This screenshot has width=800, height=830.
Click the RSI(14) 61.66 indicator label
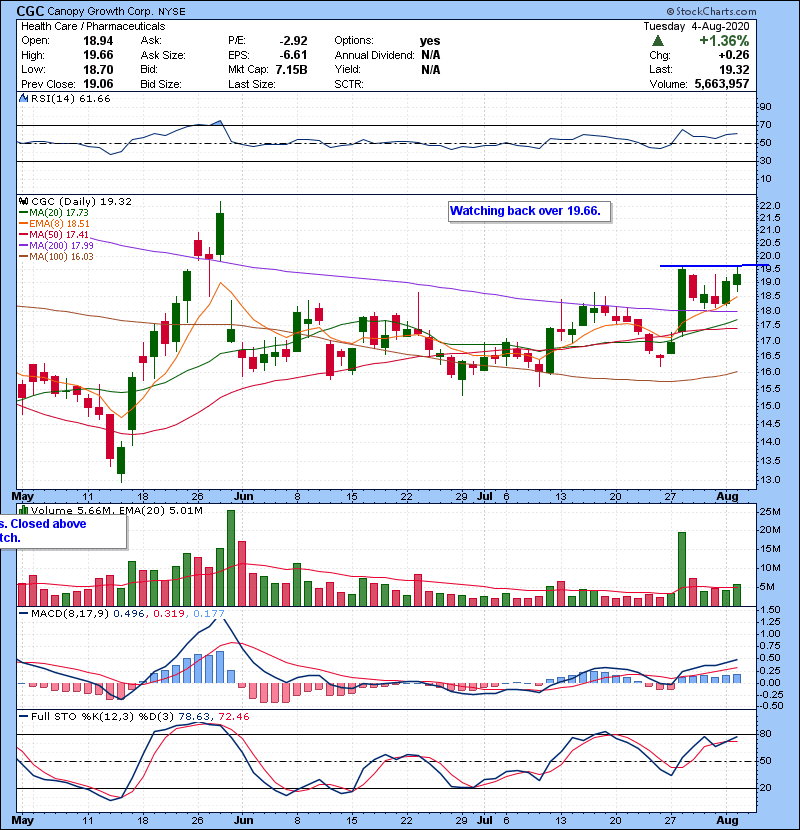tap(70, 98)
